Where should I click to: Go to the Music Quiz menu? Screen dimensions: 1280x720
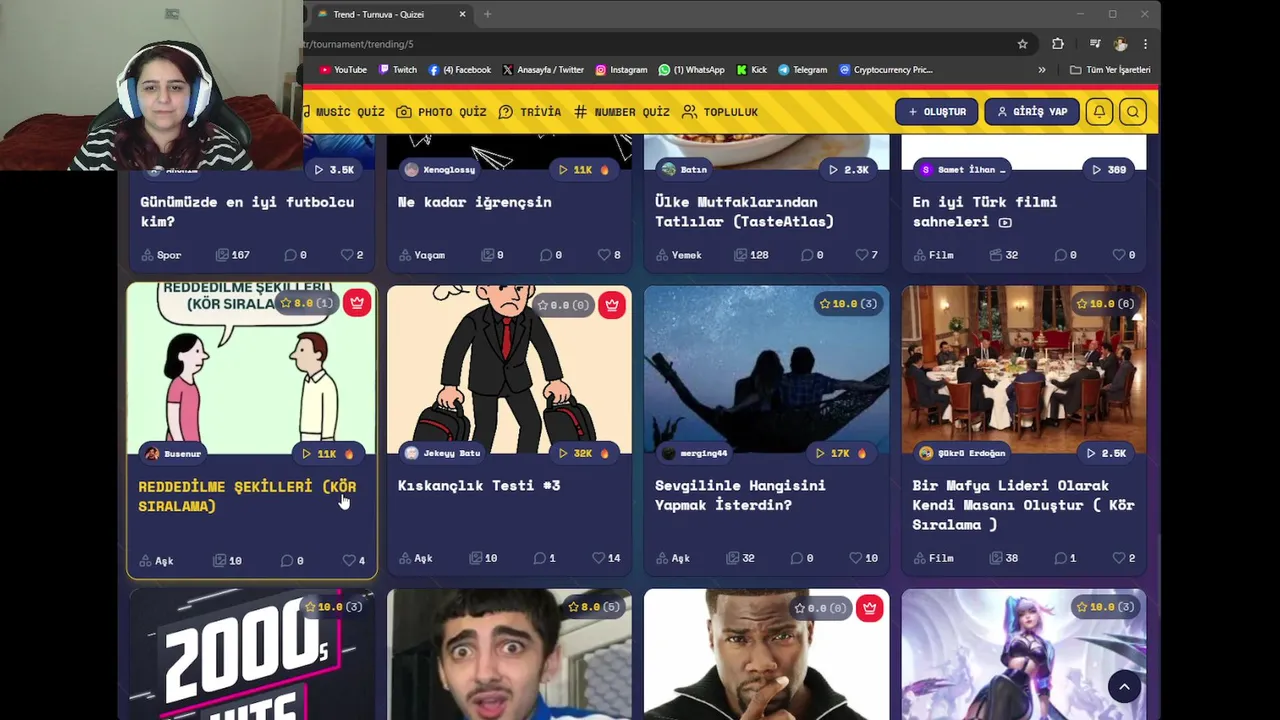(x=344, y=112)
